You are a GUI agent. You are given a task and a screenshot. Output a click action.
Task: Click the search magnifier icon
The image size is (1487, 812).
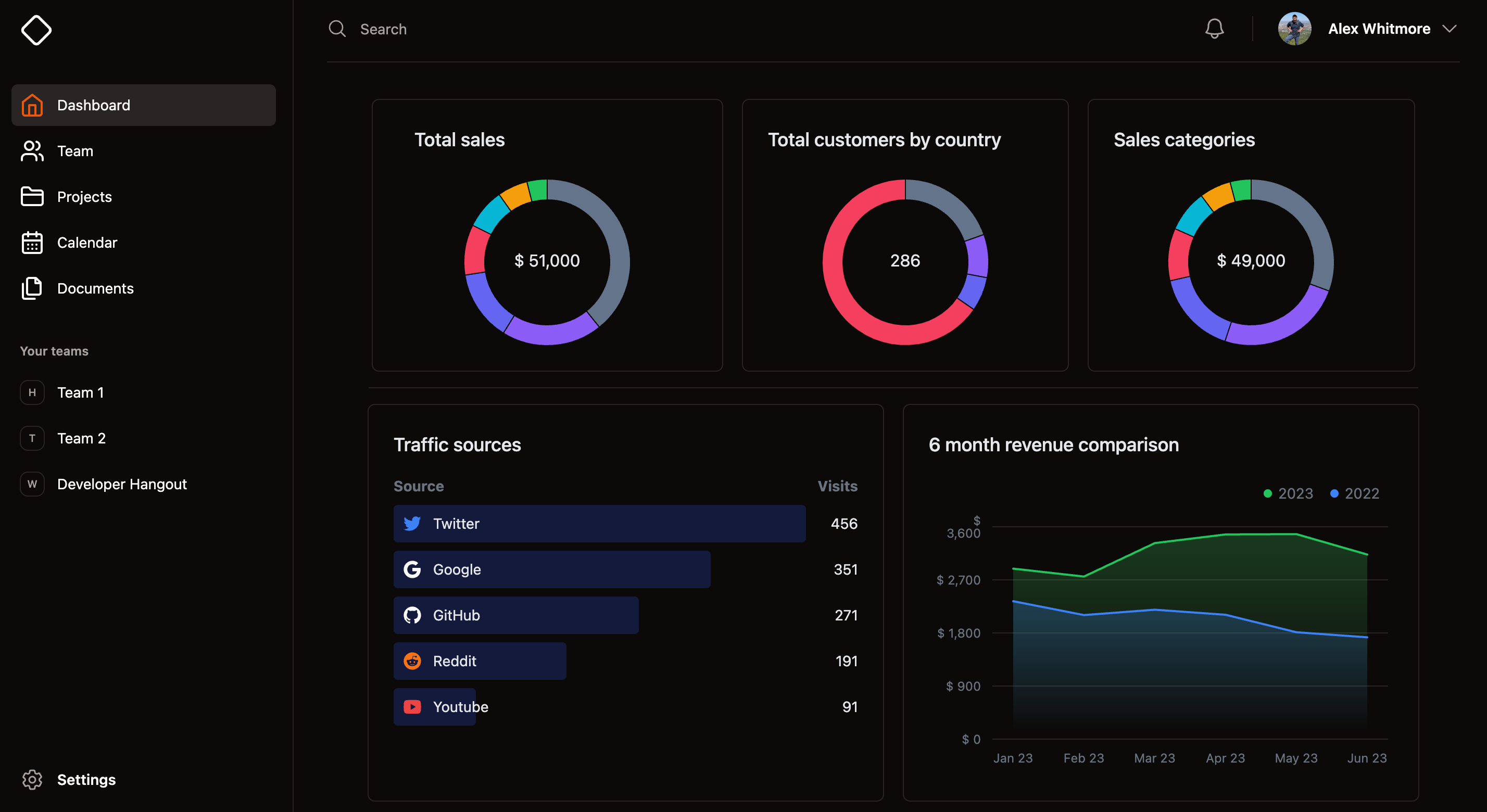337,28
